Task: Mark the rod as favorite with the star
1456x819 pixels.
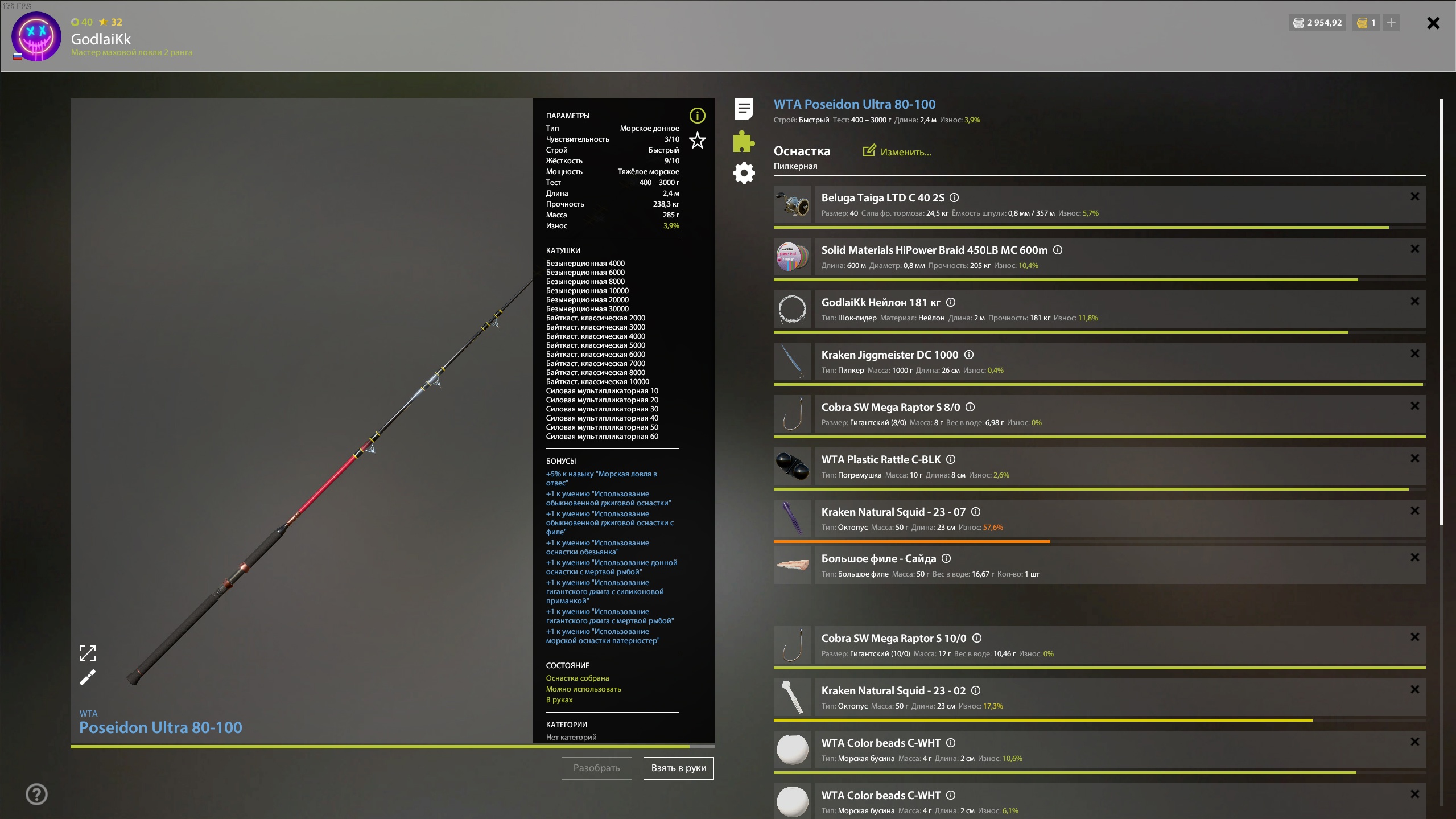Action: [x=697, y=140]
